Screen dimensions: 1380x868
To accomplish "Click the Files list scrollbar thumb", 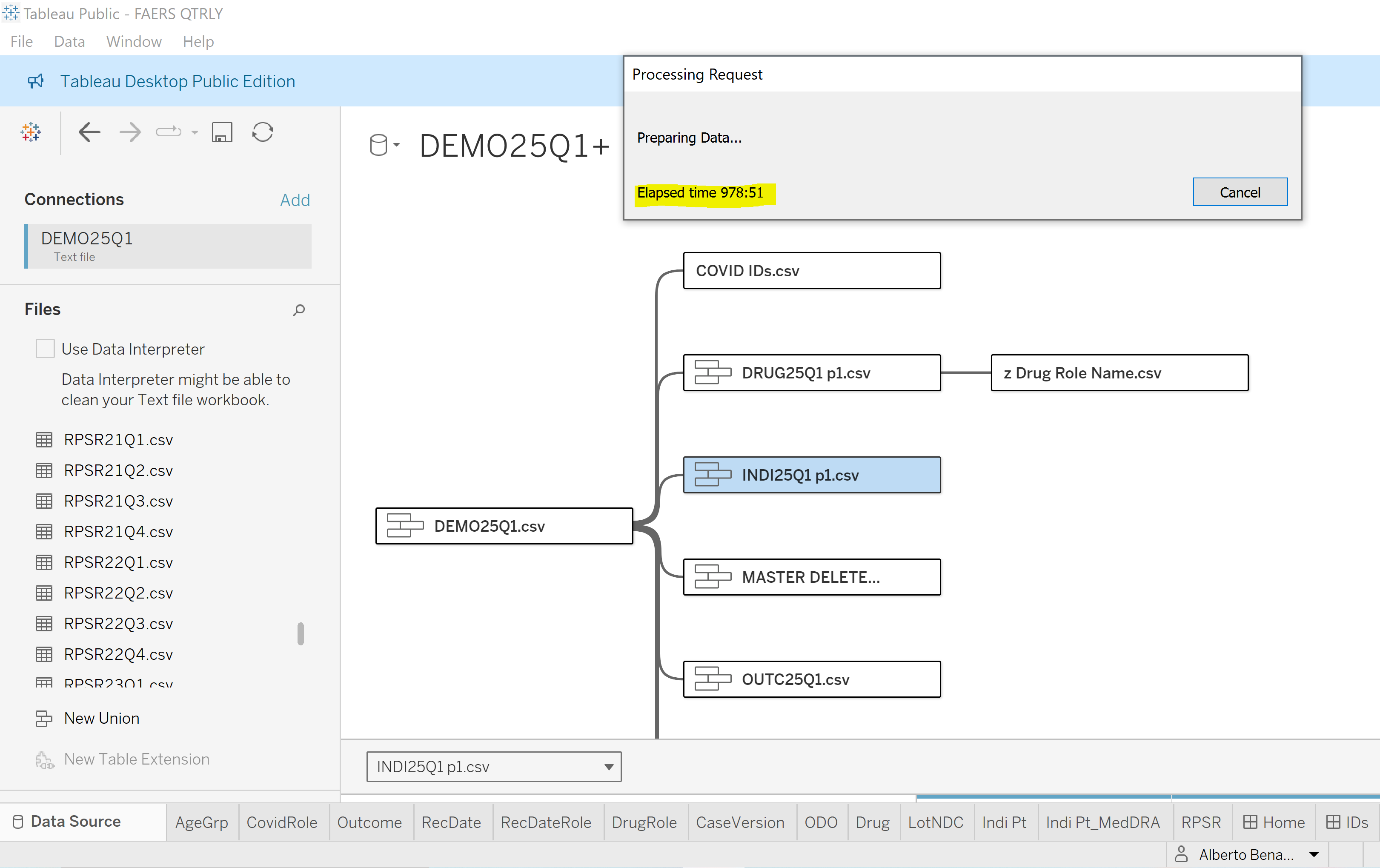I will coord(300,633).
